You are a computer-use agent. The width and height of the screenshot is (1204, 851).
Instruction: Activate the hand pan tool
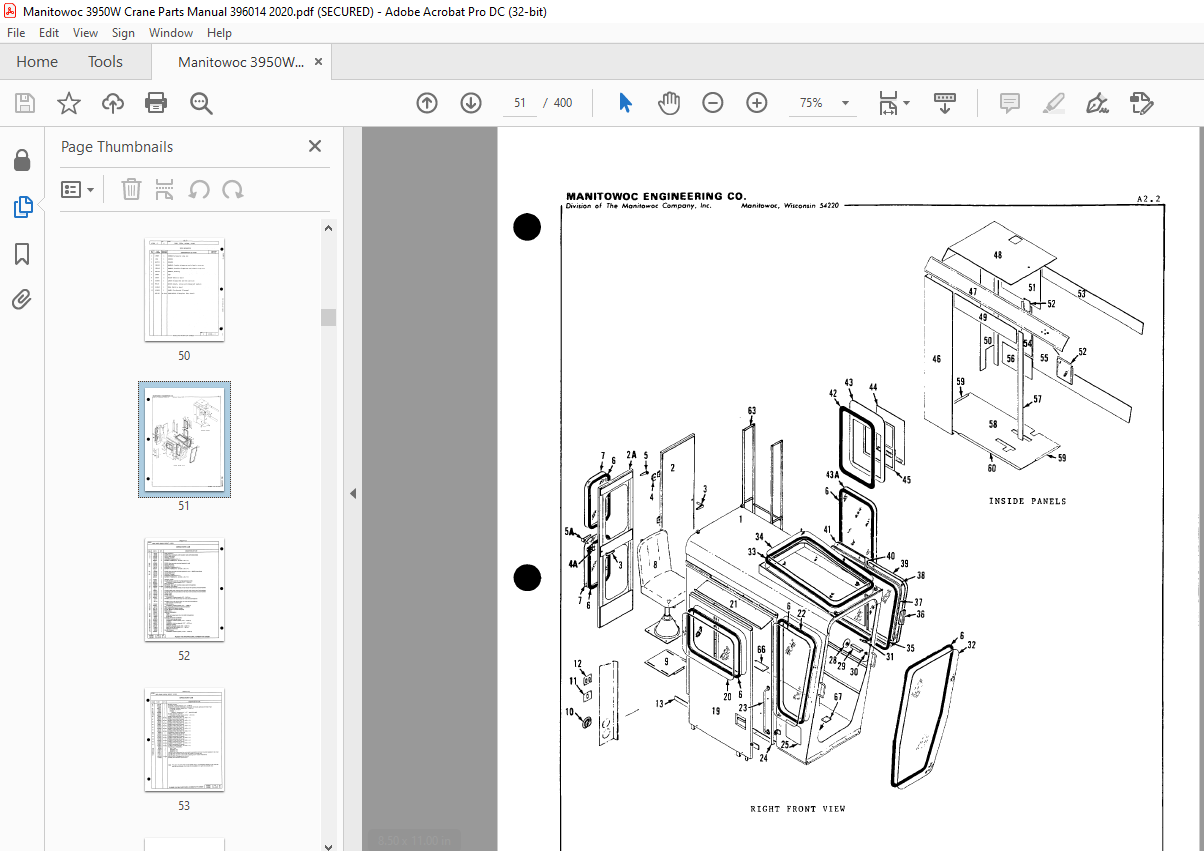click(669, 103)
